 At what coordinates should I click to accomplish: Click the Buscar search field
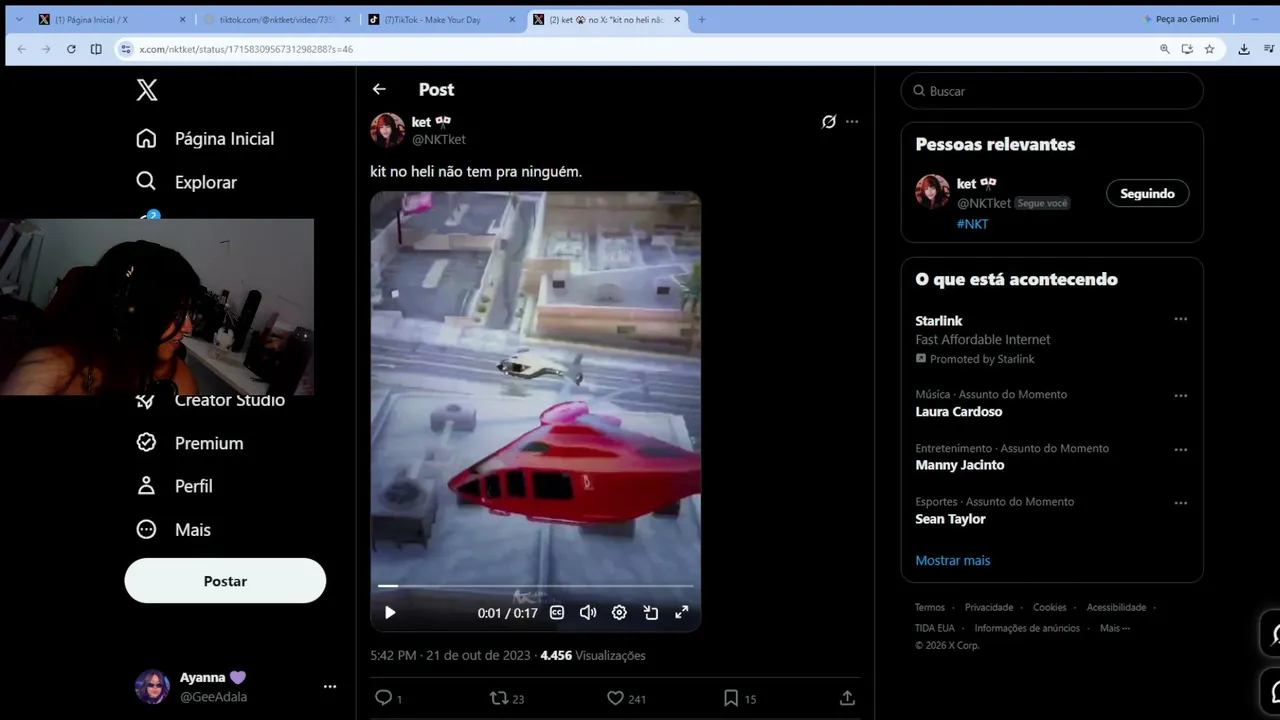point(1052,91)
